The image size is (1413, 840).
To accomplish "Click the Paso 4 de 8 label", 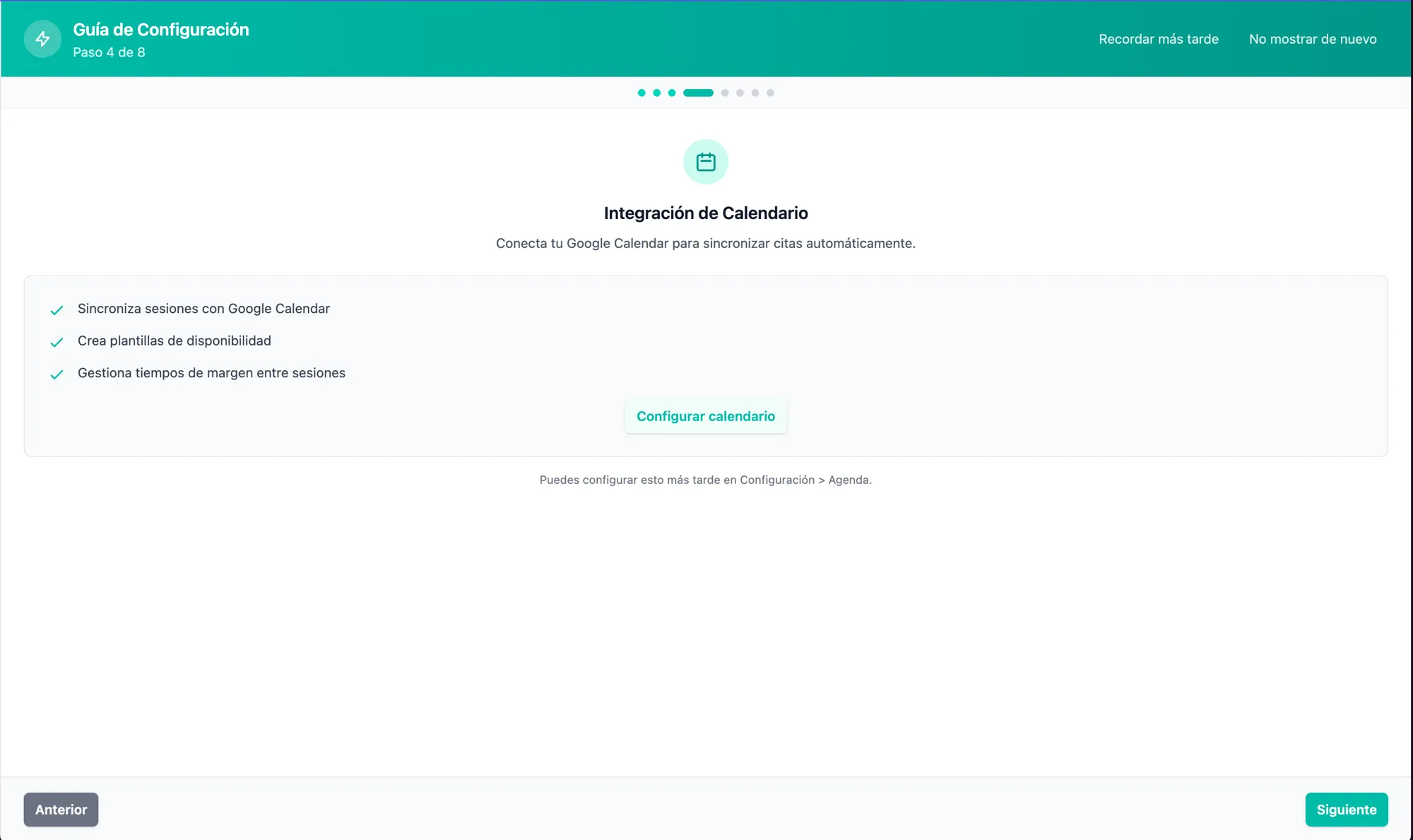I will [x=109, y=52].
